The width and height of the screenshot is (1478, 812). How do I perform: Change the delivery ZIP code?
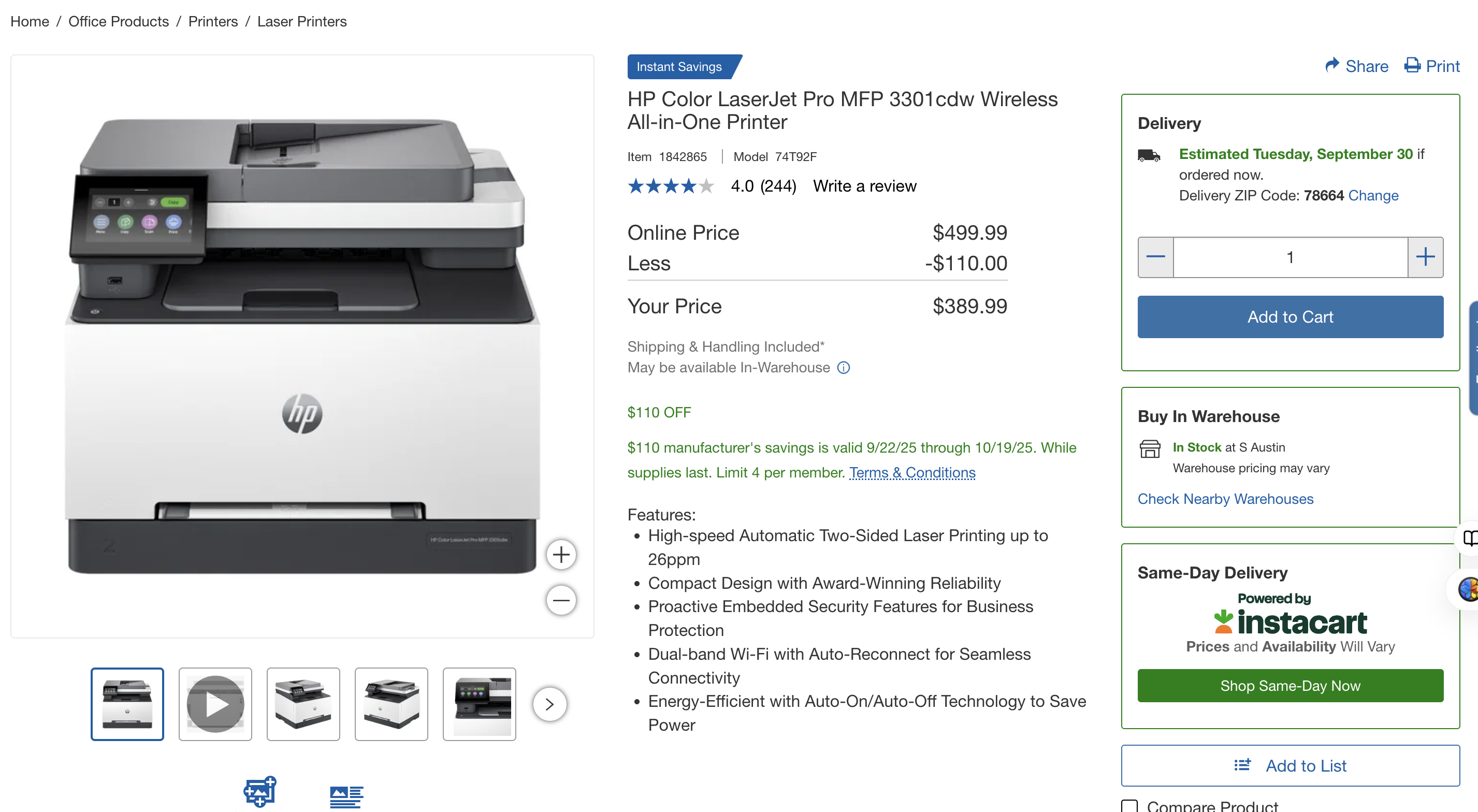(x=1373, y=196)
